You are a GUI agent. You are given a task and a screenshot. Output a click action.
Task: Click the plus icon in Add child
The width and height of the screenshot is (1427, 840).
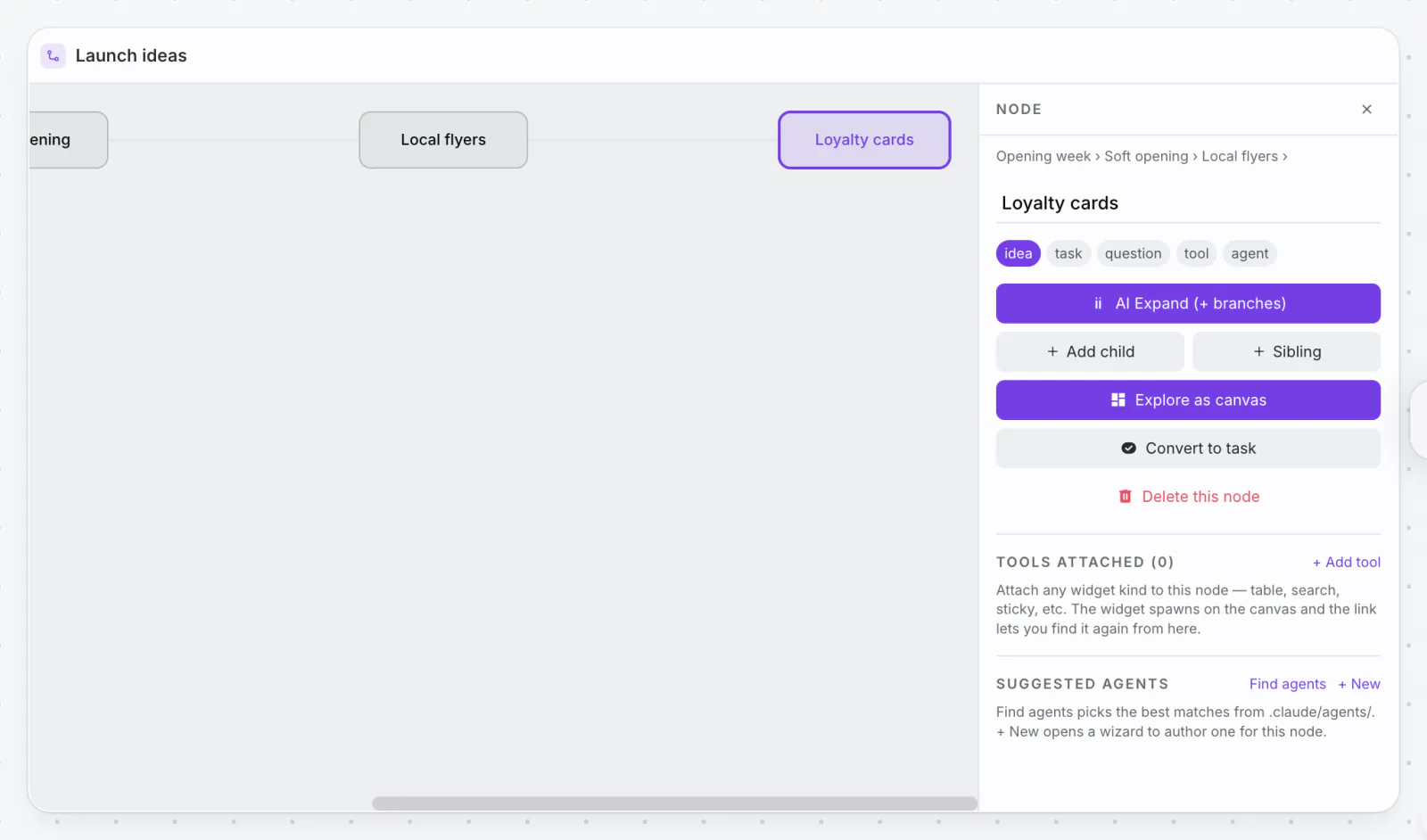[1052, 351]
